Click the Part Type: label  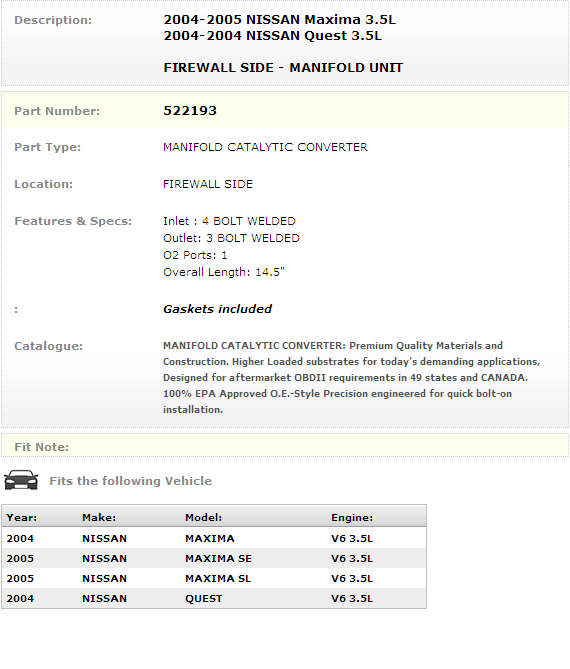[47, 147]
